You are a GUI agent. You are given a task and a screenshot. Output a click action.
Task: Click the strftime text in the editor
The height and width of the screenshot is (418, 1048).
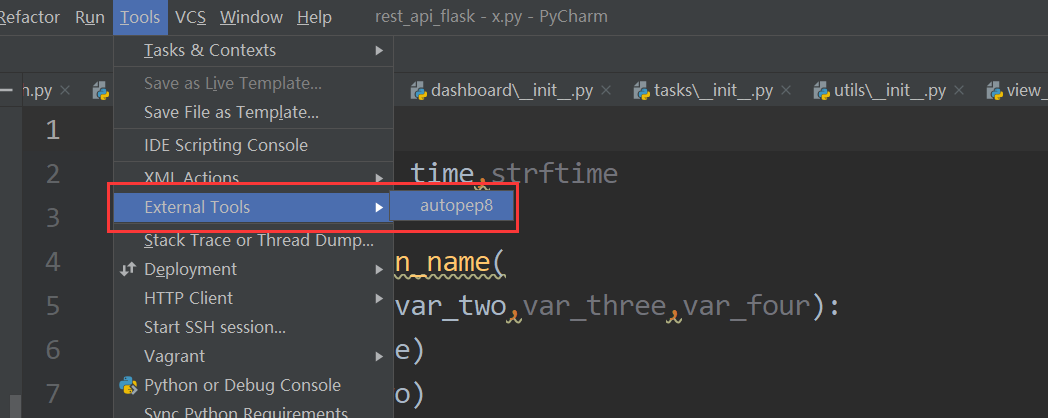point(554,174)
